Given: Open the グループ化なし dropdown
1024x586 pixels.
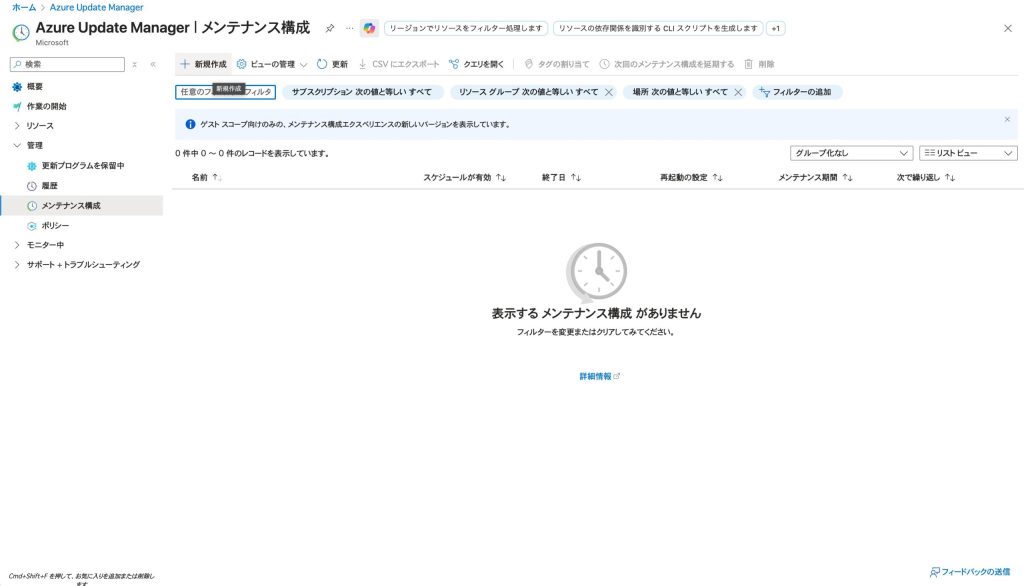Looking at the screenshot, I should click(850, 153).
